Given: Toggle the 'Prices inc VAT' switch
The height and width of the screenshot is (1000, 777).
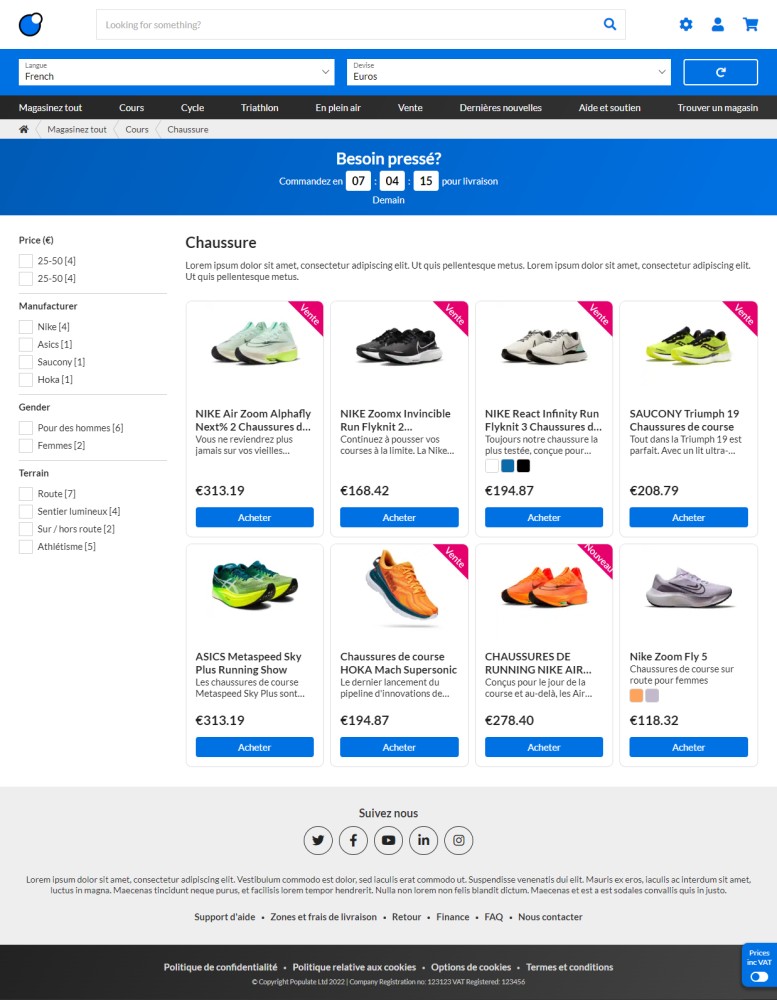Looking at the screenshot, I should pos(759,976).
